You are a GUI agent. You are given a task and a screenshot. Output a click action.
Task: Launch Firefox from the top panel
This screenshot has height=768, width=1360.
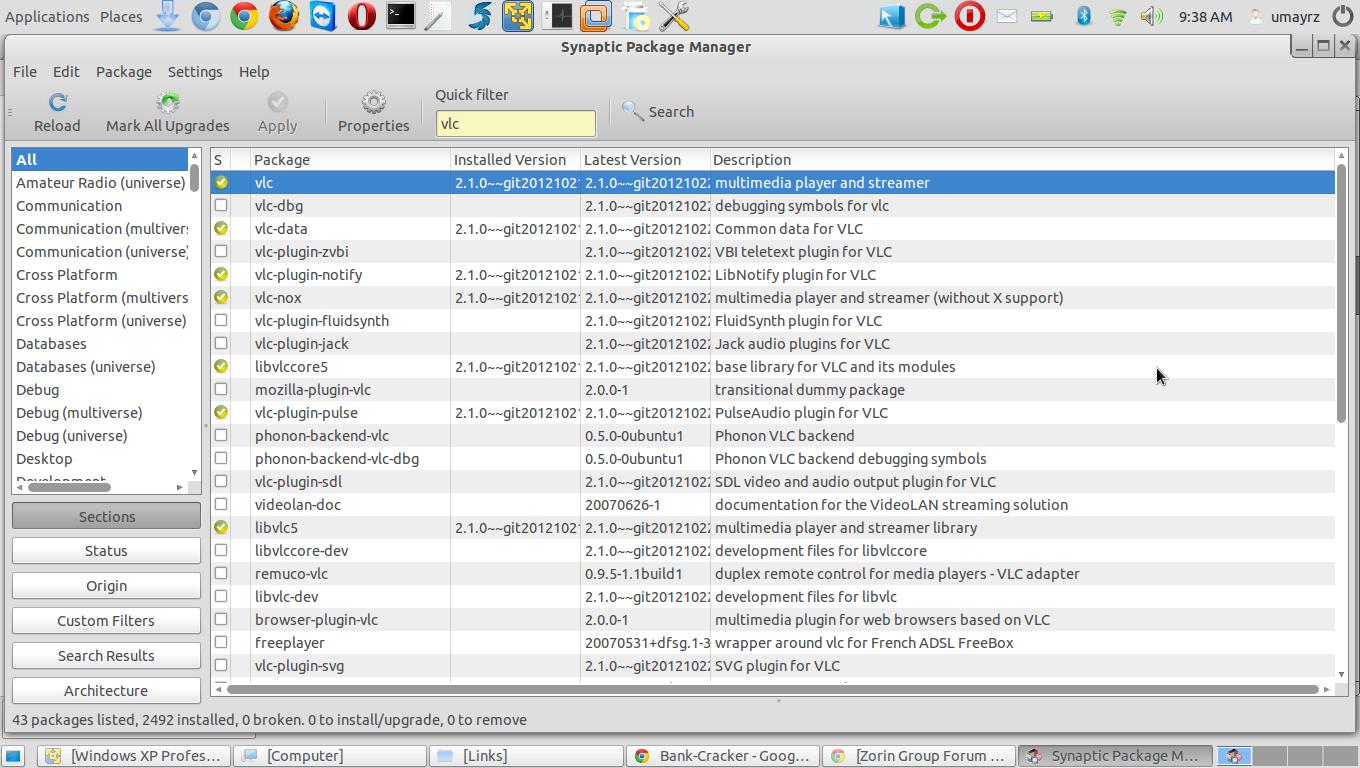284,17
